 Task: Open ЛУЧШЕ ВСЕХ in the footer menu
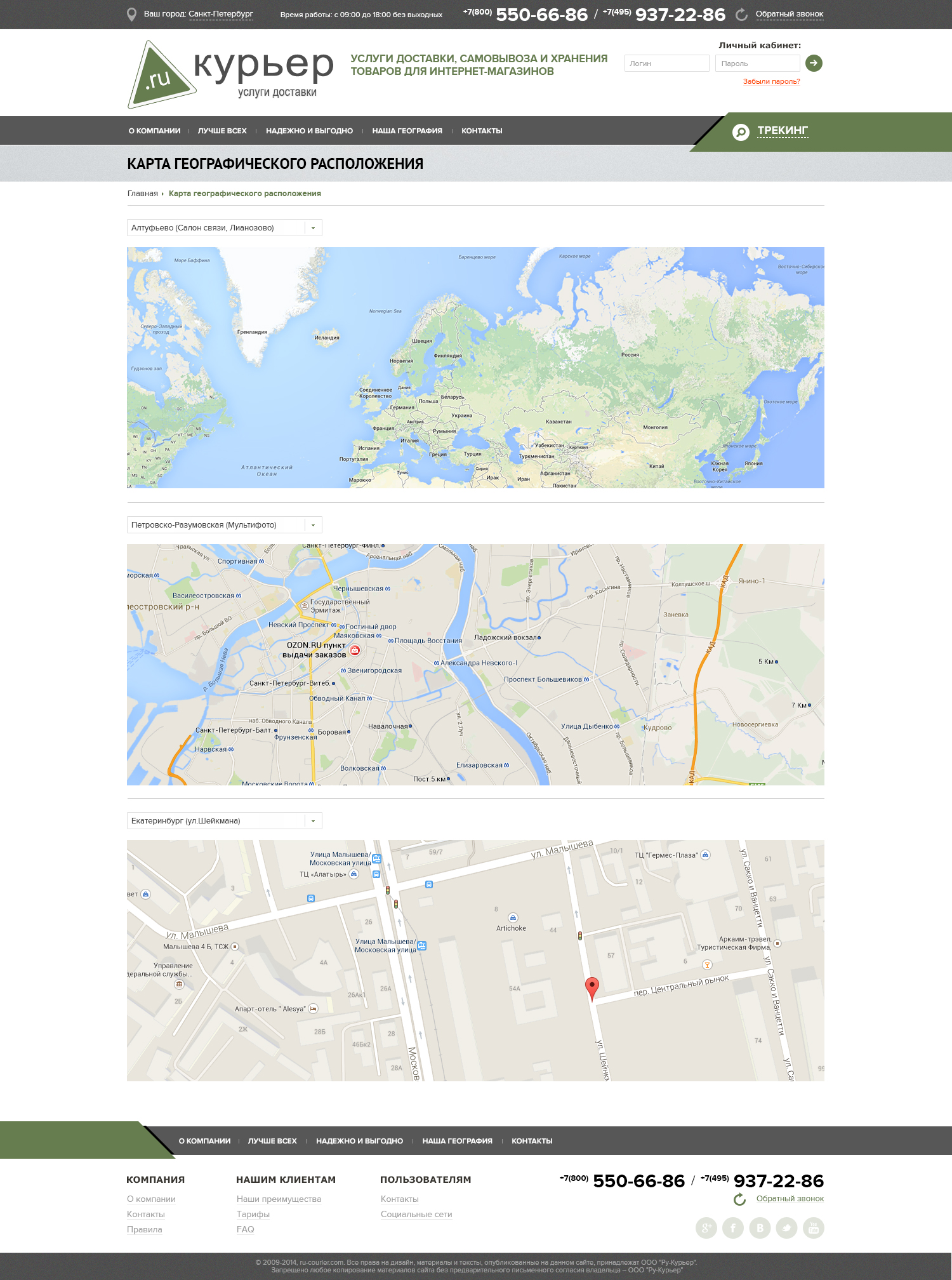click(x=272, y=1141)
